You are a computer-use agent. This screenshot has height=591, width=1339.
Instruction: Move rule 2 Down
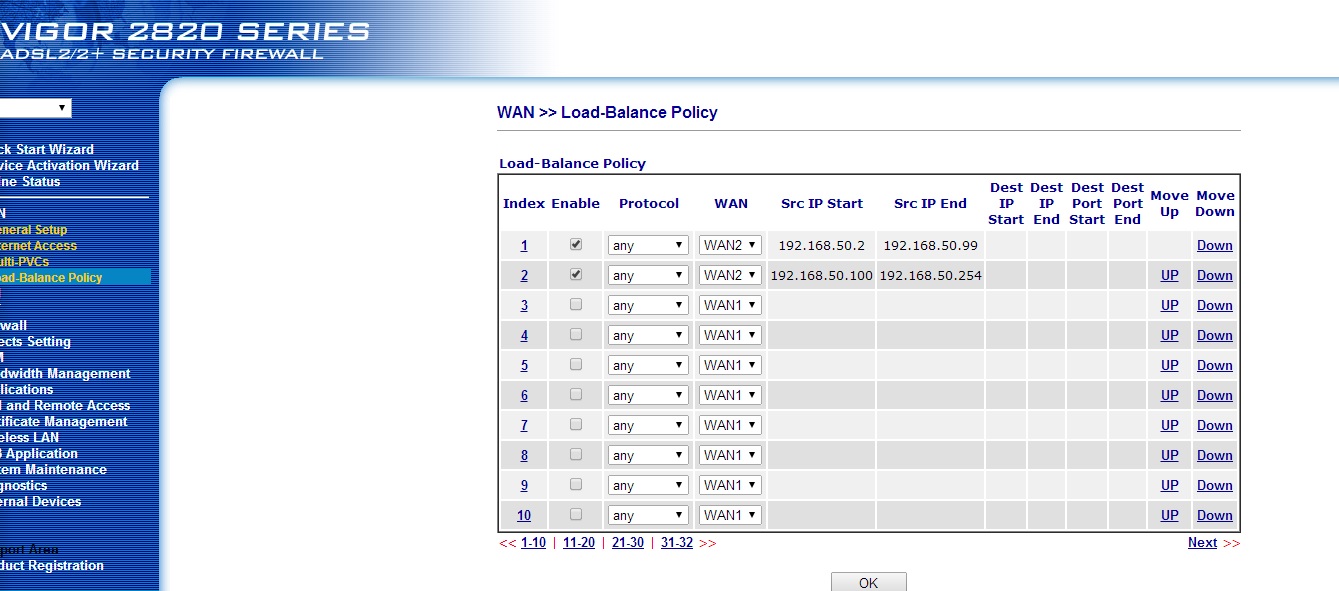point(1215,275)
